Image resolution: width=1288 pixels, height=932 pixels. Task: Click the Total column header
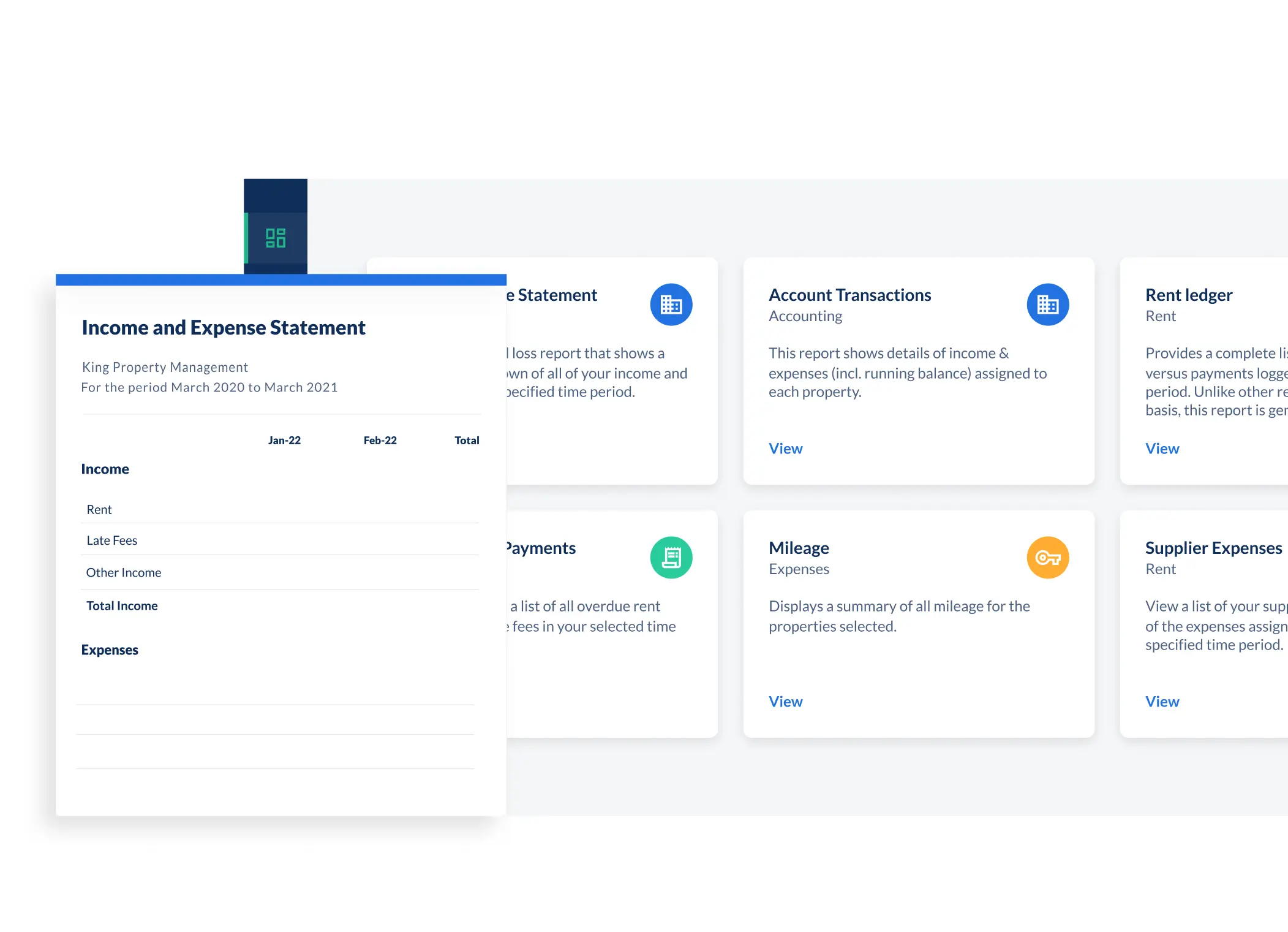tap(467, 441)
